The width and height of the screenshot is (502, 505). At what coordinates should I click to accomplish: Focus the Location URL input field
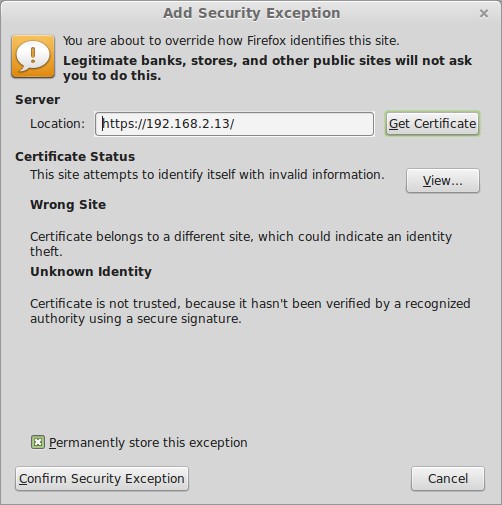click(234, 124)
